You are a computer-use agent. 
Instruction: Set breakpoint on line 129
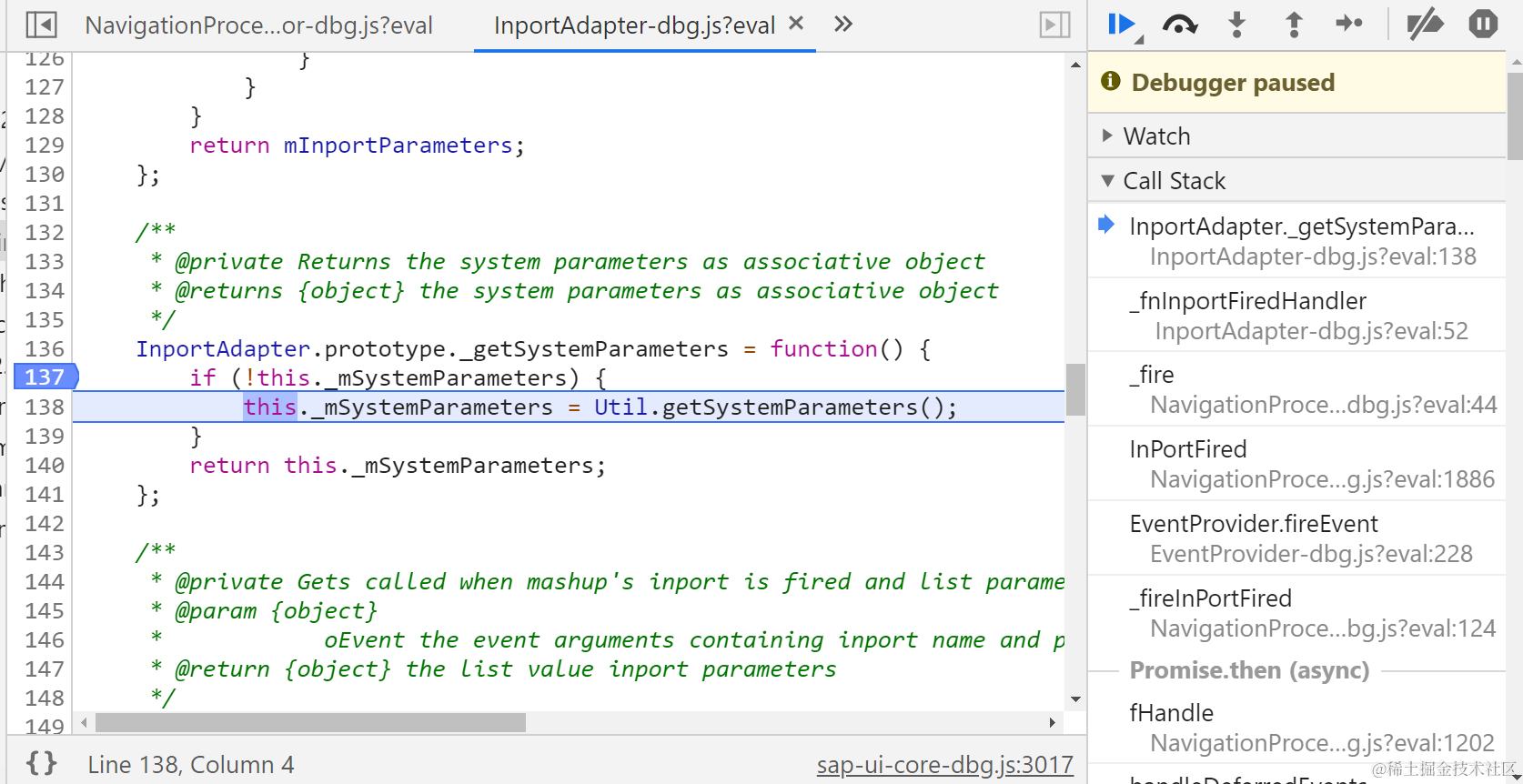click(x=45, y=145)
